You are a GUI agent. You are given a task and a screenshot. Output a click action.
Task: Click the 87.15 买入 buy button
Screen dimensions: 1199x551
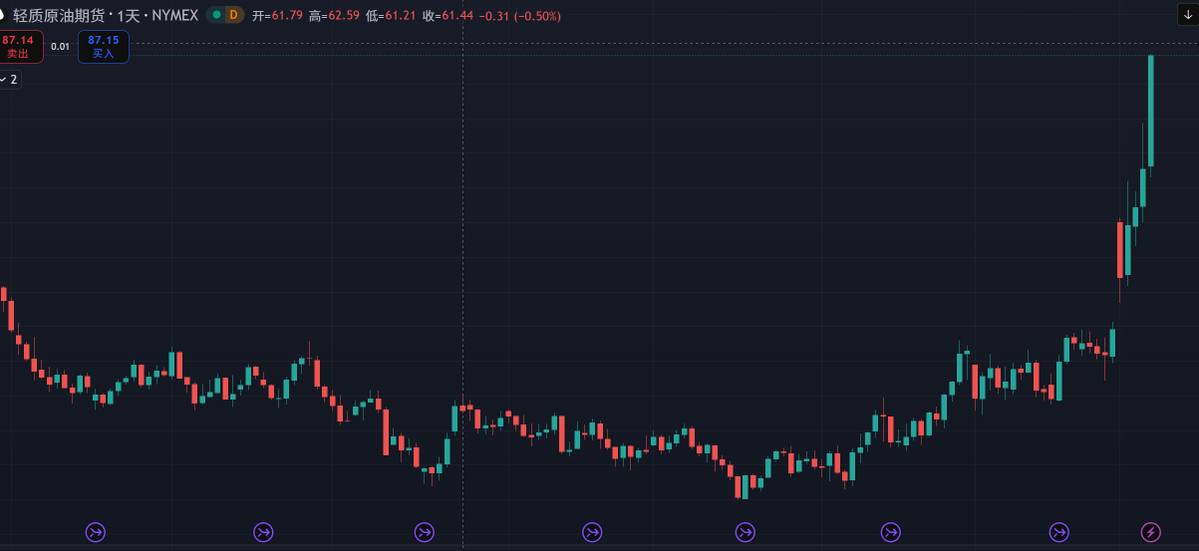pyautogui.click(x=103, y=46)
